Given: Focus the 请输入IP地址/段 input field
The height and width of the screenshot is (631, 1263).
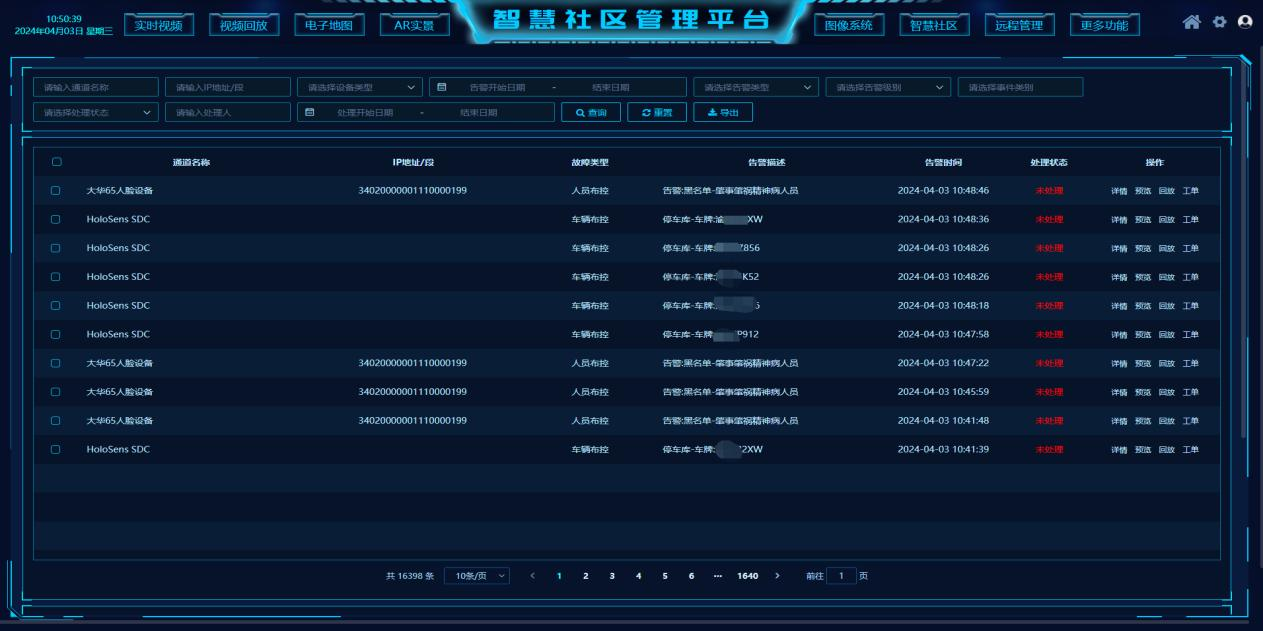Looking at the screenshot, I should (x=228, y=87).
